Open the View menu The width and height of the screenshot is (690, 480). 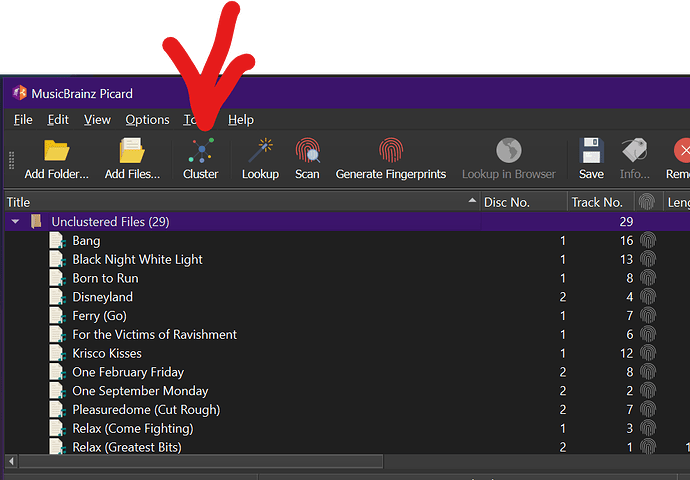tap(97, 120)
